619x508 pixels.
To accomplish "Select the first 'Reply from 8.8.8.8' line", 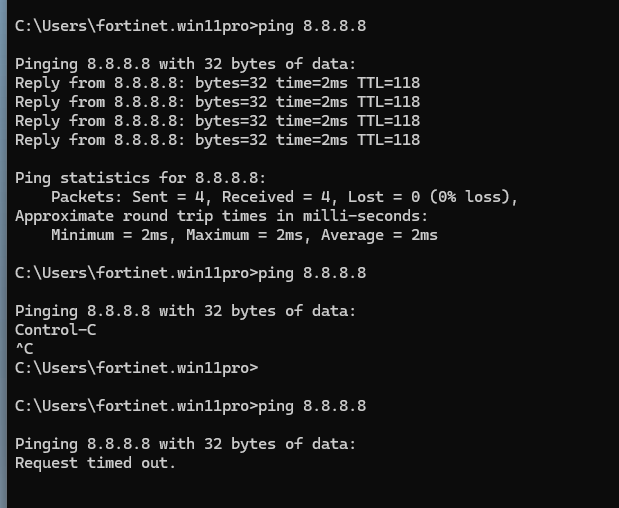I will (217, 82).
